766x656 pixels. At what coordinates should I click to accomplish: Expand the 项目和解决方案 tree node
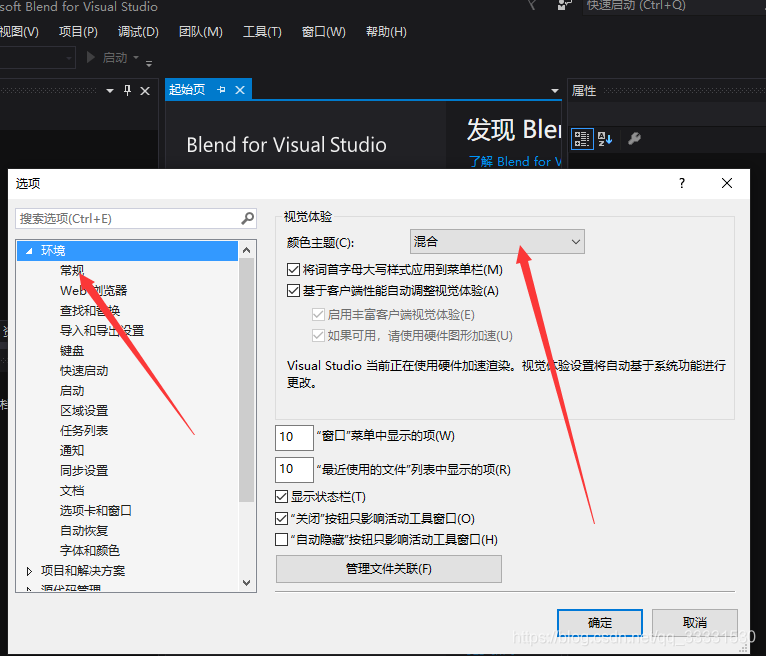click(x=29, y=571)
